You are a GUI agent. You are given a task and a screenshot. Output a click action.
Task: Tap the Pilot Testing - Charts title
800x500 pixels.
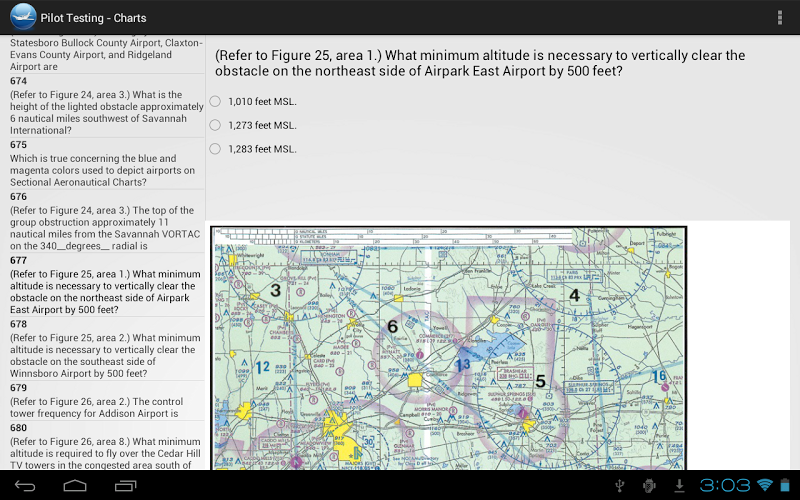pos(93,18)
